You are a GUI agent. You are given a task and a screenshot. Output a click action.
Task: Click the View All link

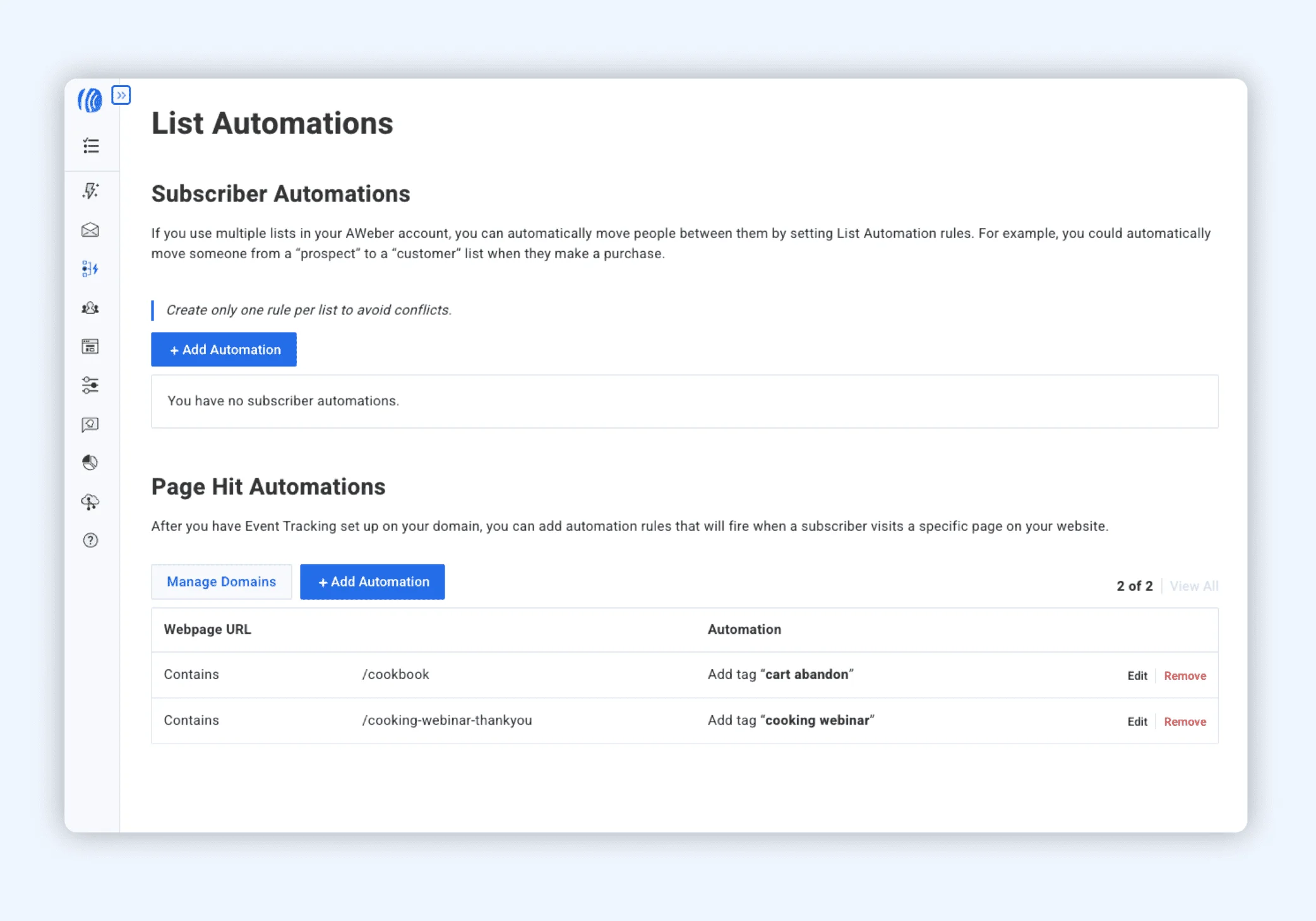[x=1194, y=586]
